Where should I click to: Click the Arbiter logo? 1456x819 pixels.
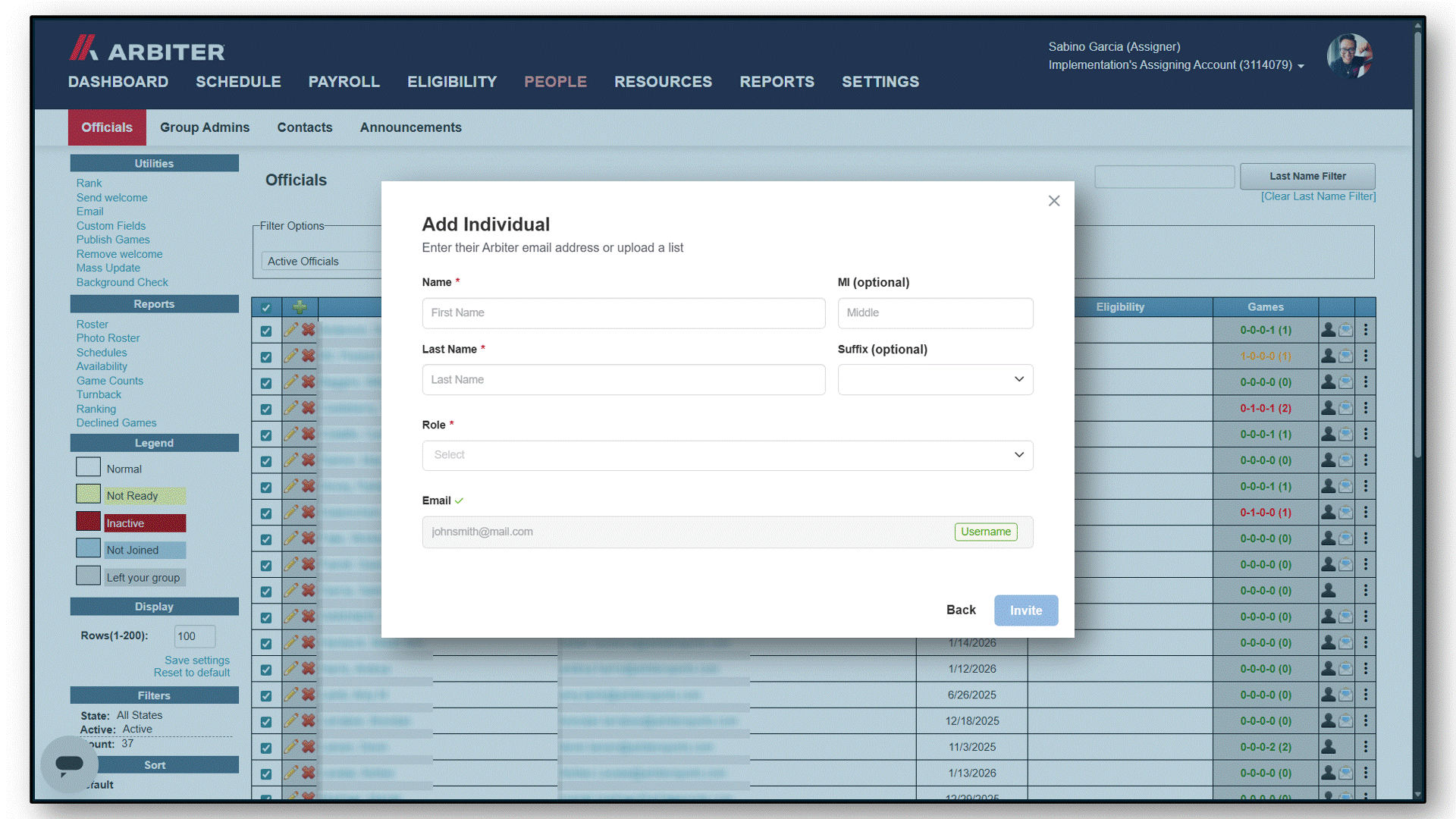tap(147, 49)
